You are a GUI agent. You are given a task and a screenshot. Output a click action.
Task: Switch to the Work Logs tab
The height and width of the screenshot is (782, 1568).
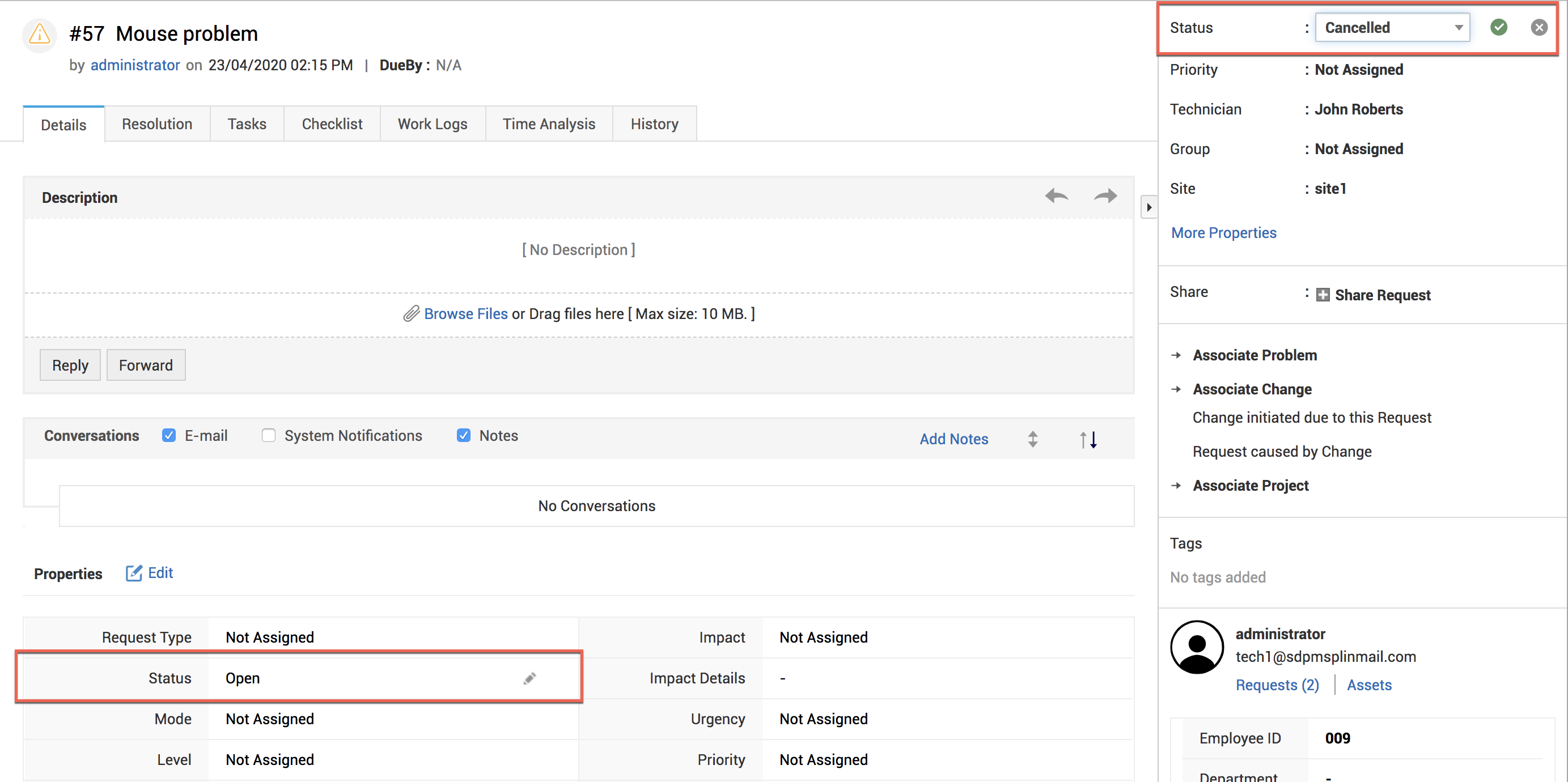432,124
